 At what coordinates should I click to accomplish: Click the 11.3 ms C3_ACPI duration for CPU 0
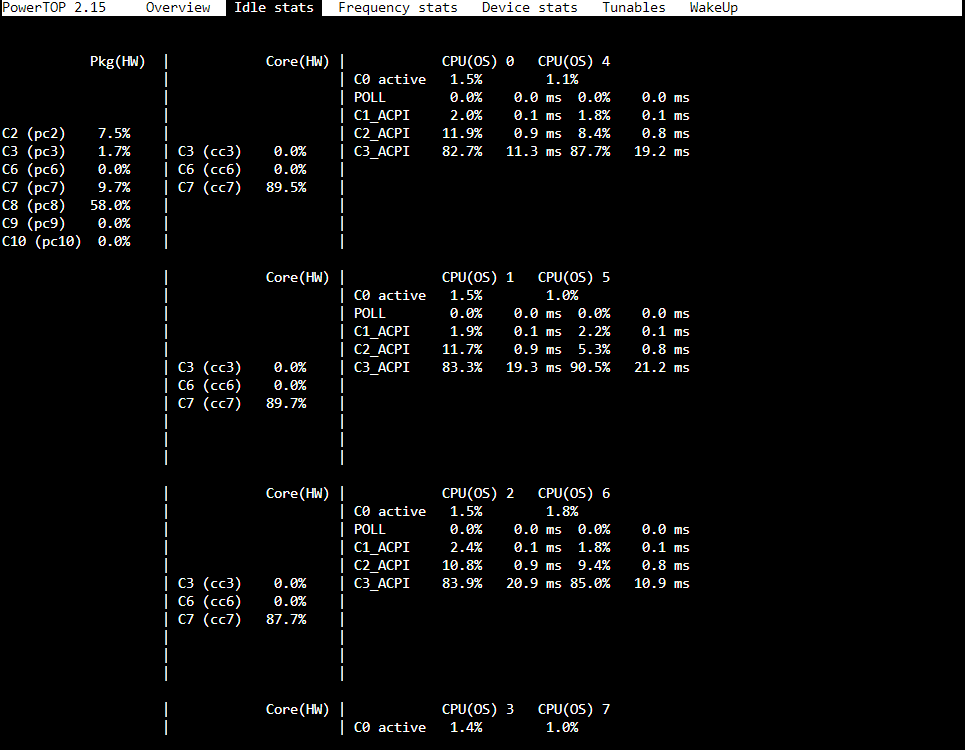click(x=534, y=151)
